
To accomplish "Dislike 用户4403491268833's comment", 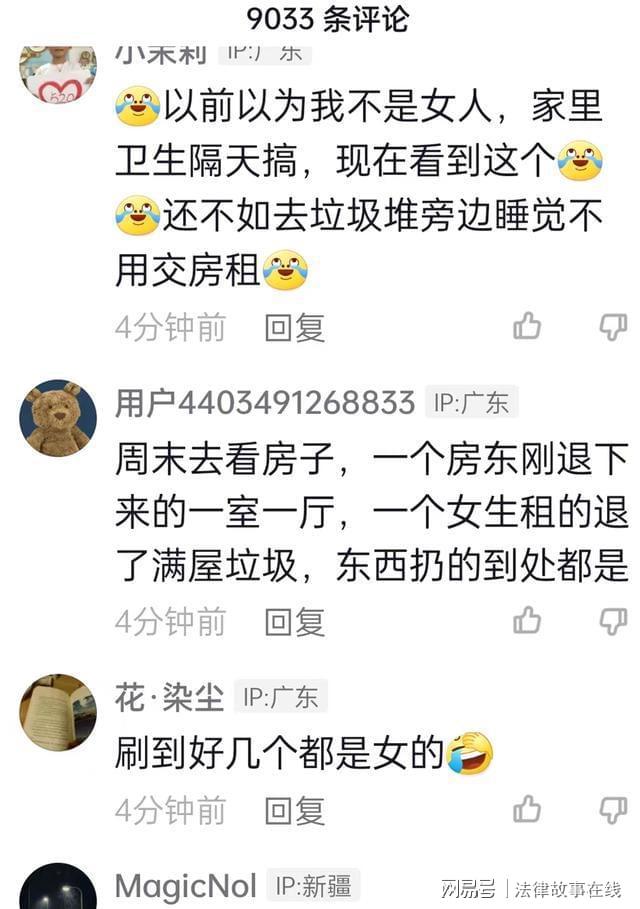I will [x=613, y=621].
